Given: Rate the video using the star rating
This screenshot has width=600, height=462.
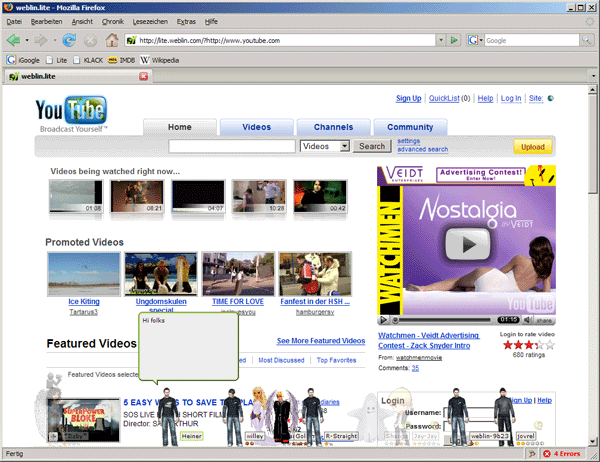Looking at the screenshot, I should coord(528,345).
